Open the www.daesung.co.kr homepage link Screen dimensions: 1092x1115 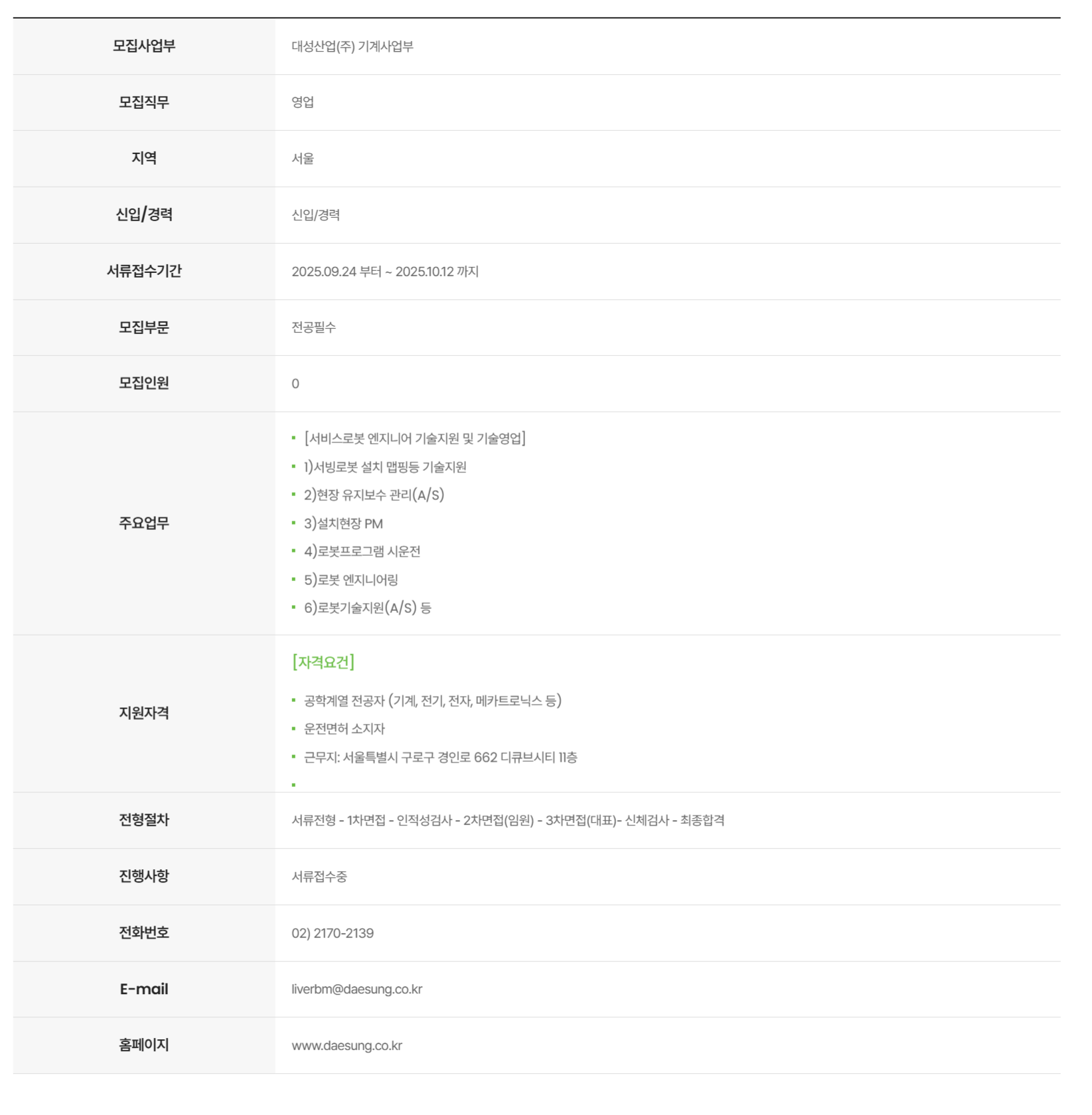tap(347, 1045)
